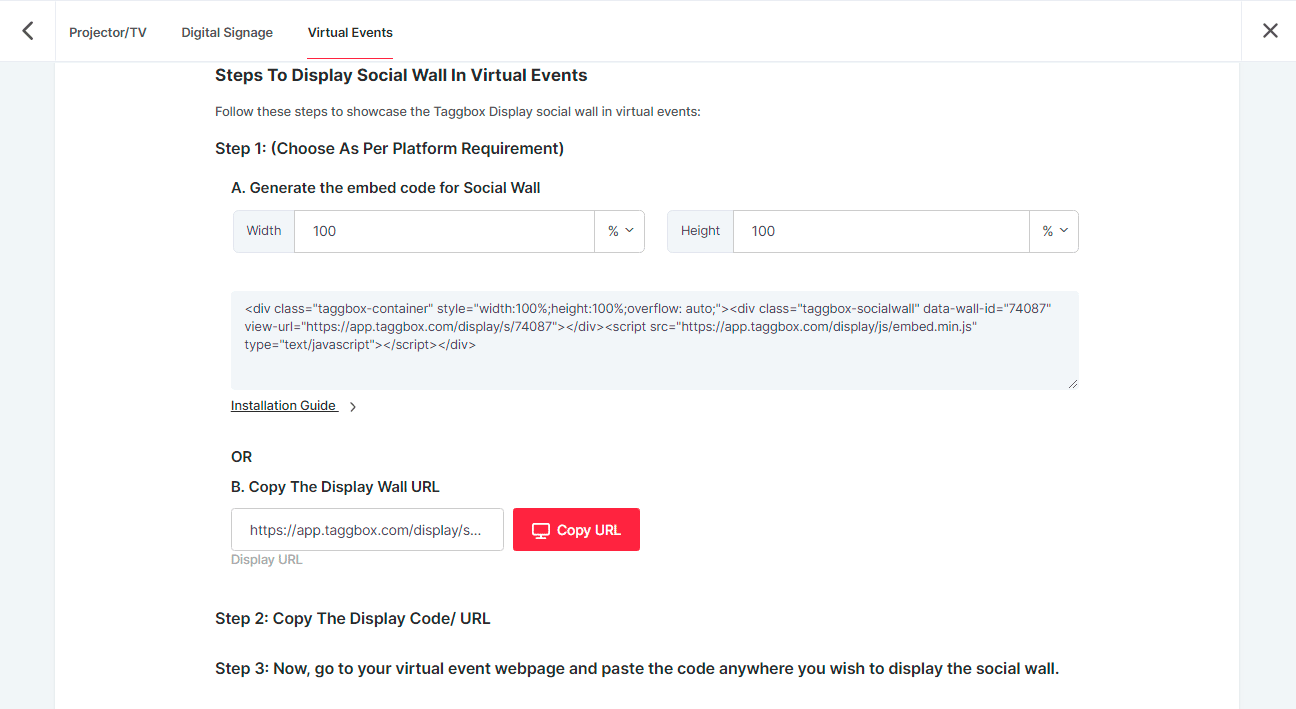The height and width of the screenshot is (709, 1296).
Task: Click the Width value input field
Action: pyautogui.click(x=444, y=231)
